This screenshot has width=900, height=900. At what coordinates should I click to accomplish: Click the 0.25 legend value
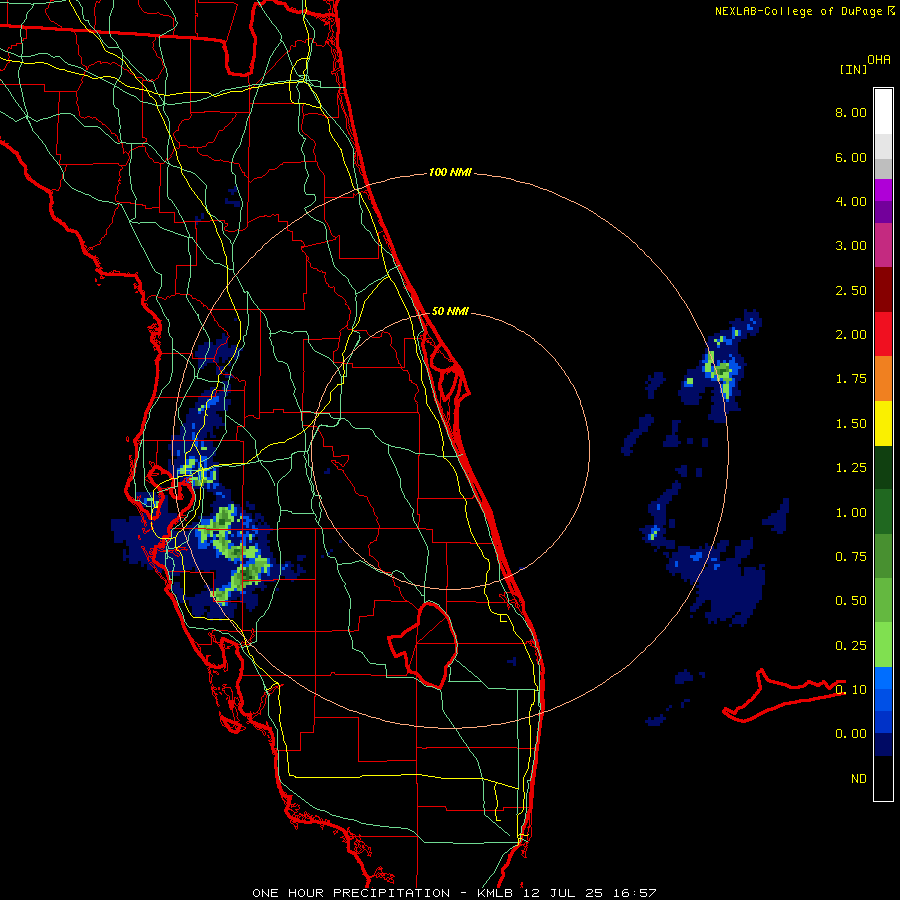[851, 646]
